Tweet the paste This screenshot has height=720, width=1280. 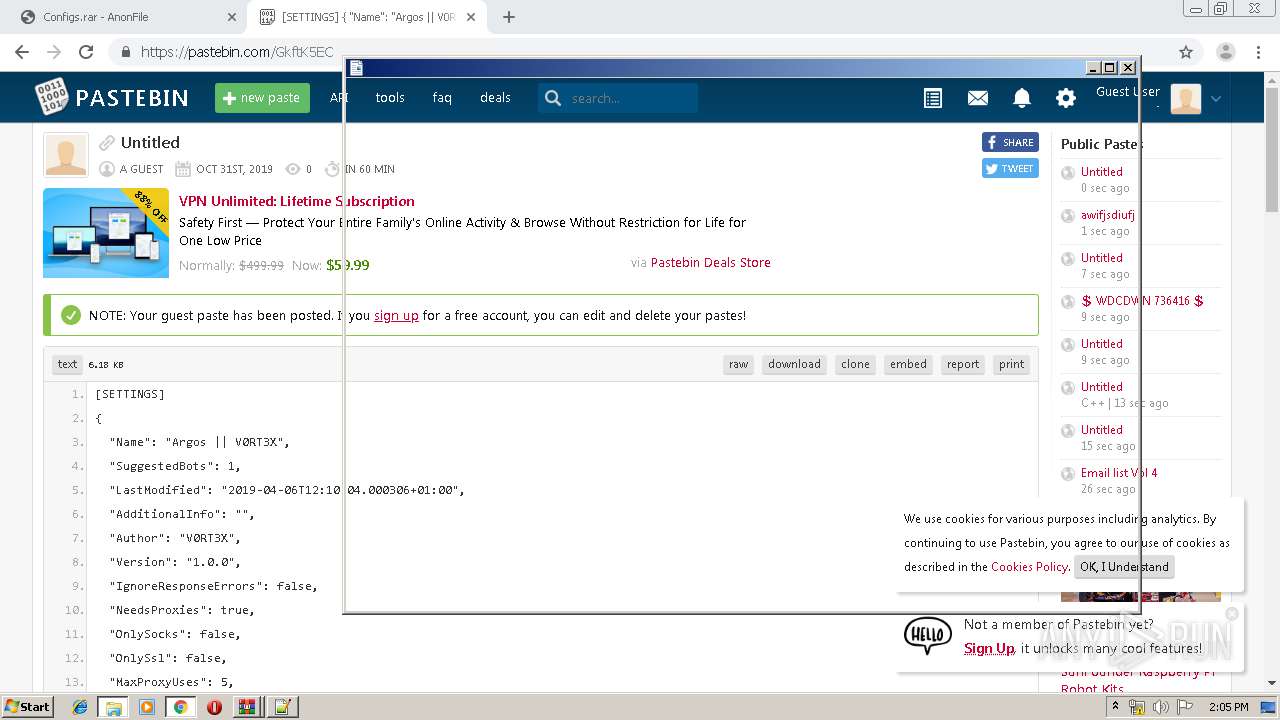point(1010,169)
